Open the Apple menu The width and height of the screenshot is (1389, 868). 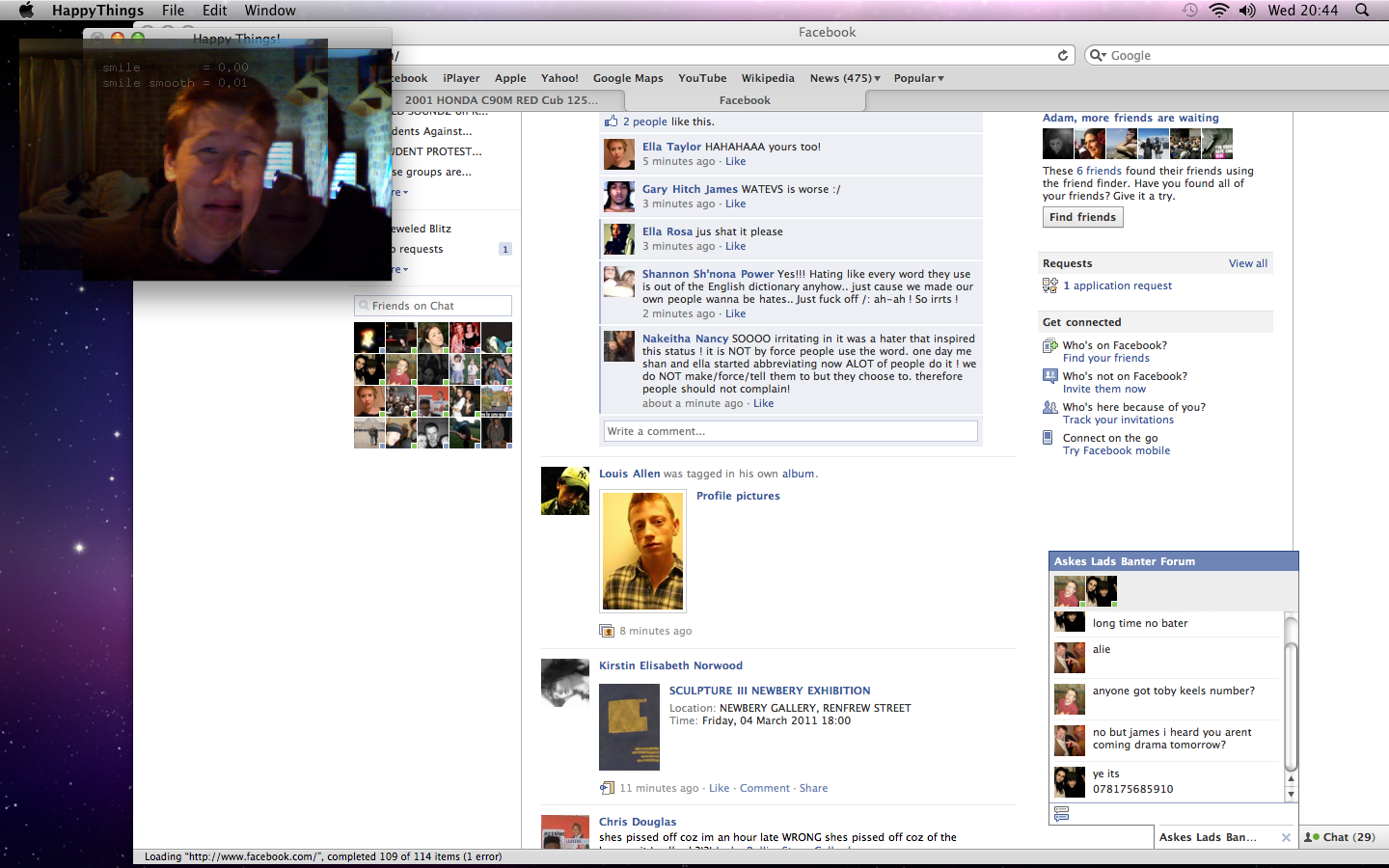tap(26, 10)
